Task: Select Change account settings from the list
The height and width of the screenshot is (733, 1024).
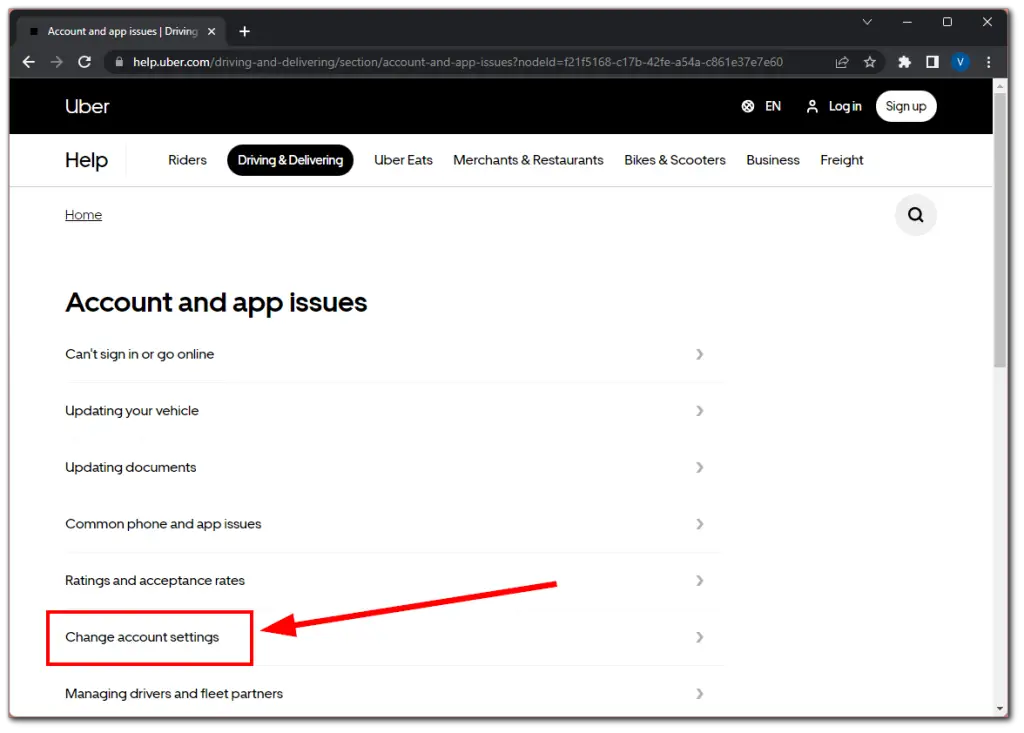Action: coord(142,636)
